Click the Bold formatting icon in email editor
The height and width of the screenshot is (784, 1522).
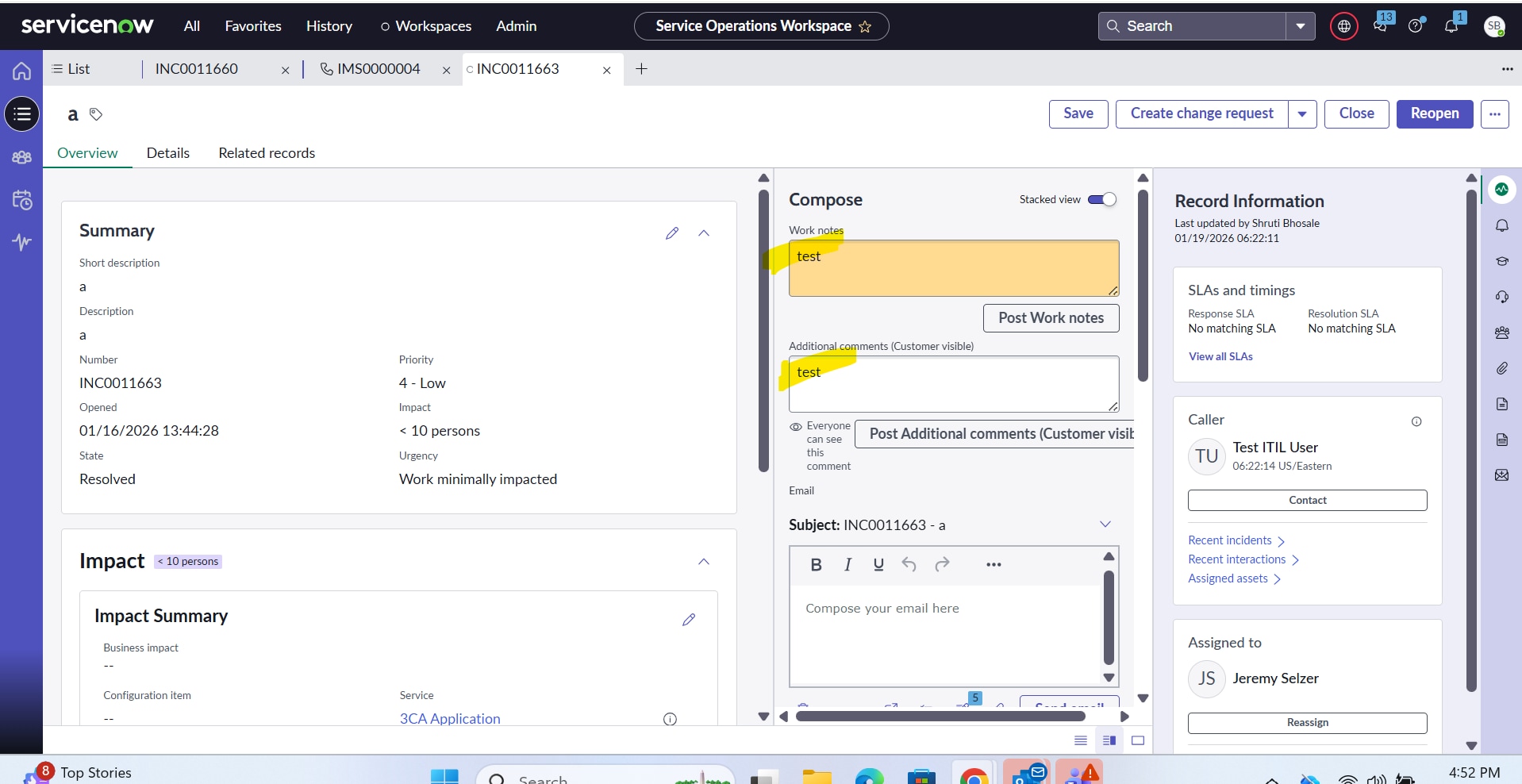coord(816,565)
